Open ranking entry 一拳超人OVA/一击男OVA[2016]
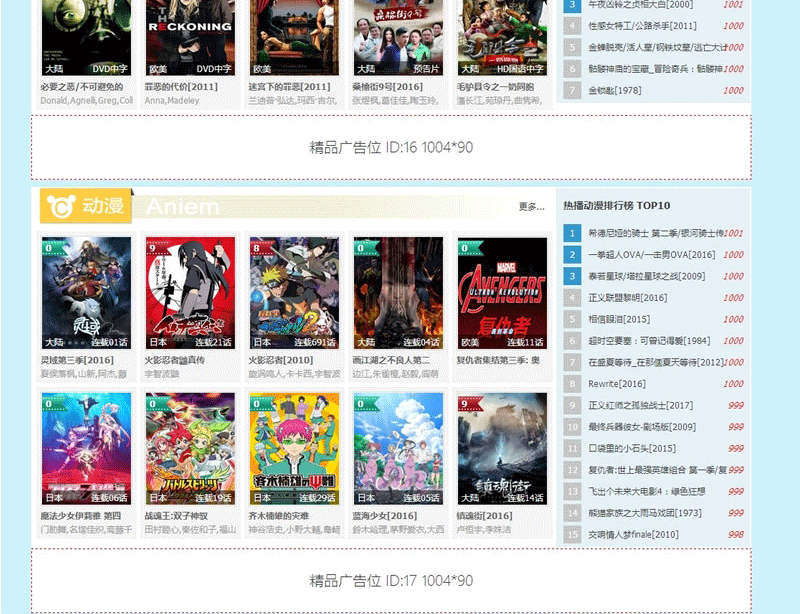This screenshot has width=800, height=614. (x=652, y=255)
